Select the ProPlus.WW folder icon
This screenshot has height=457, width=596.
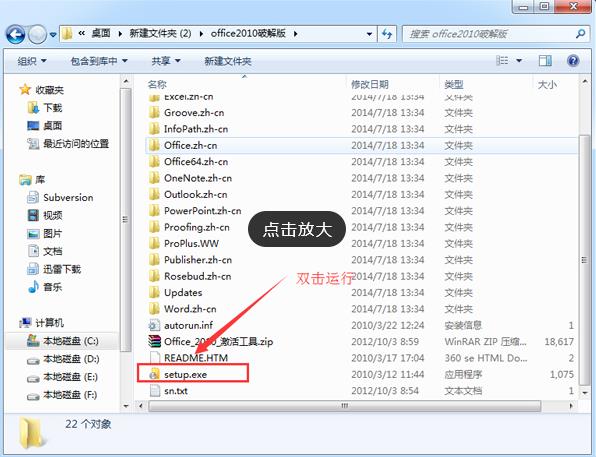tap(154, 243)
